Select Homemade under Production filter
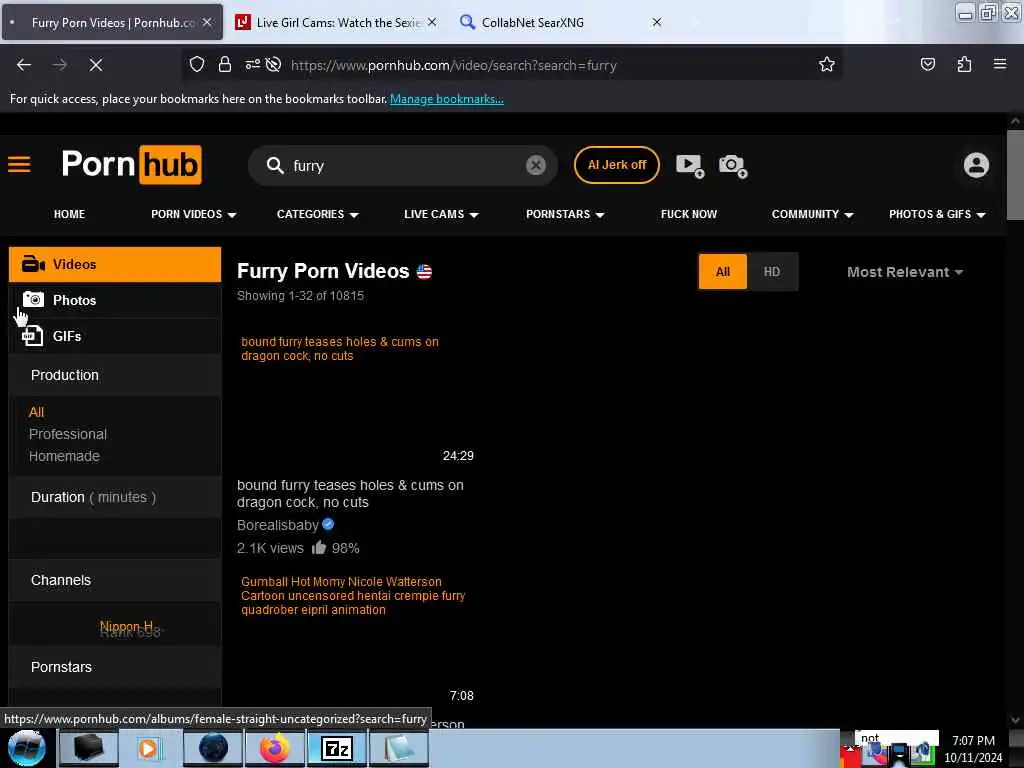This screenshot has width=1024, height=768. (64, 456)
